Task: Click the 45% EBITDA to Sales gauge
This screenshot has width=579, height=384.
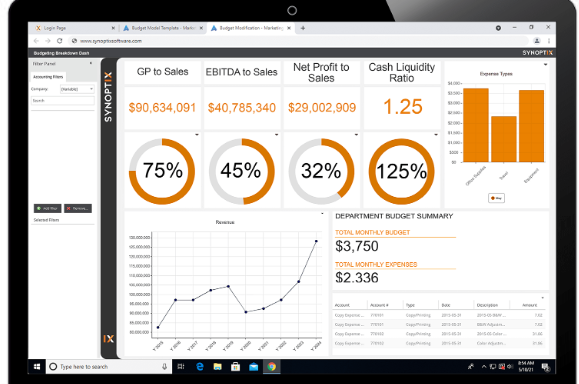Action: (x=241, y=171)
